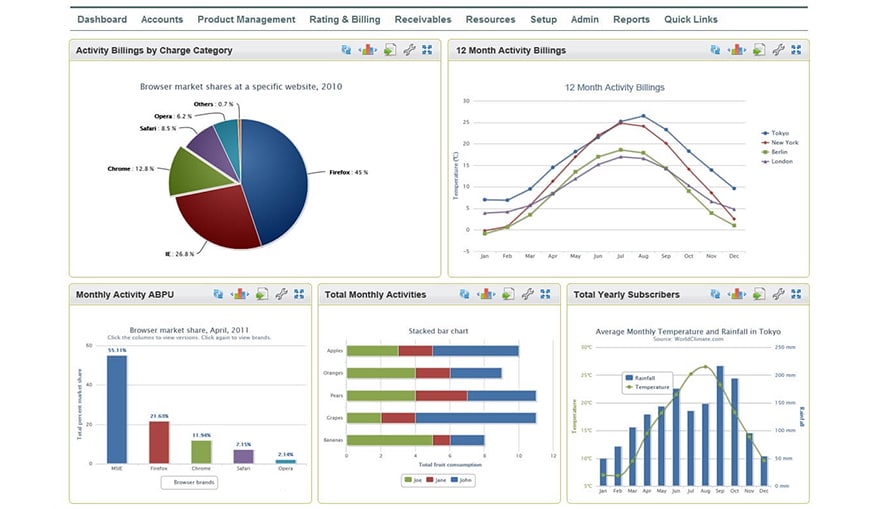Refresh the Total Monthly Activities panel

(464, 294)
